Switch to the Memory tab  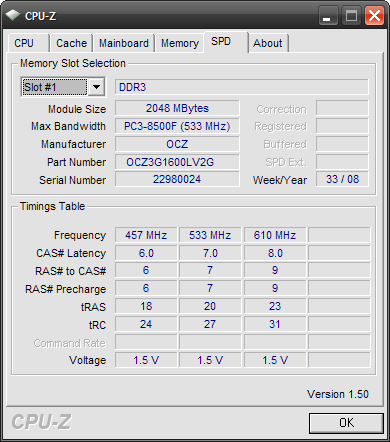[x=180, y=43]
